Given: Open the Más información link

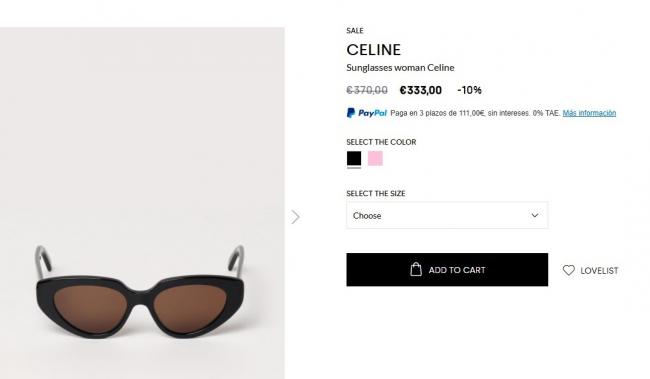Looking at the screenshot, I should [589, 113].
